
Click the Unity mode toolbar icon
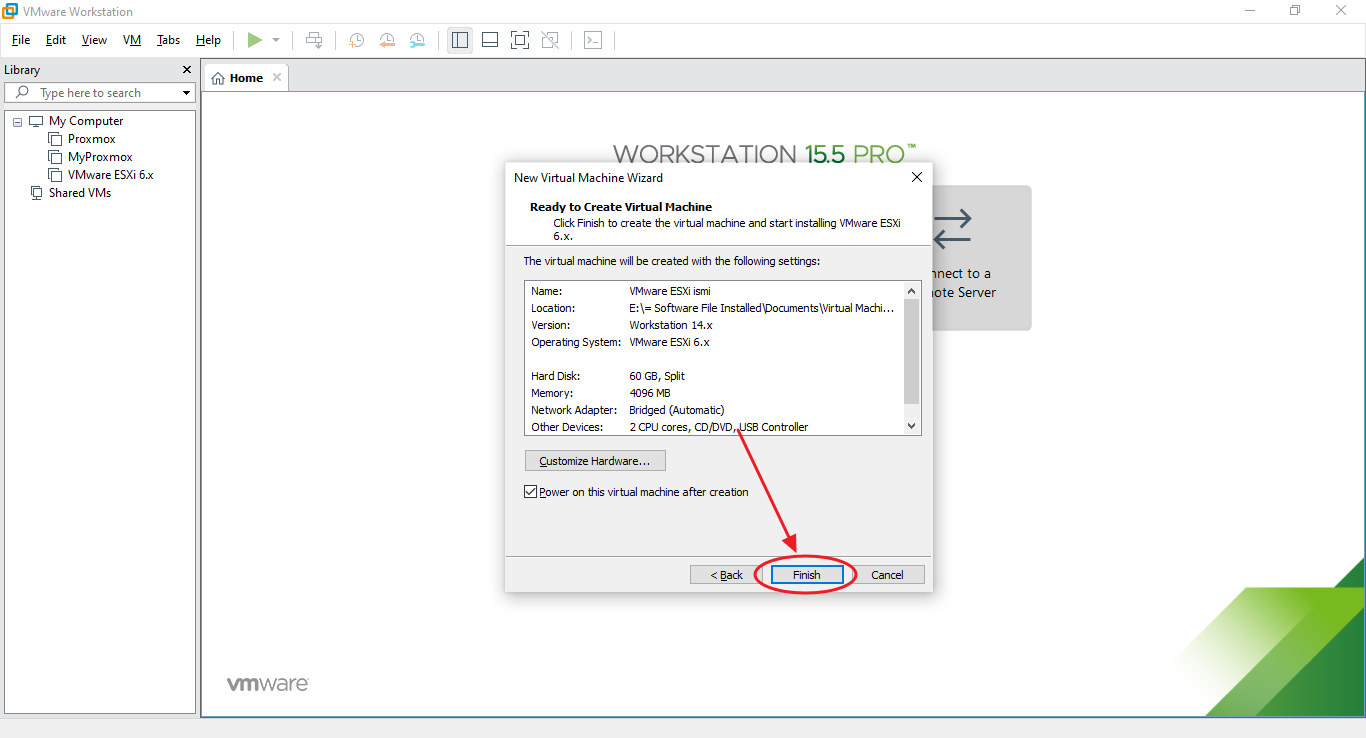[x=549, y=40]
